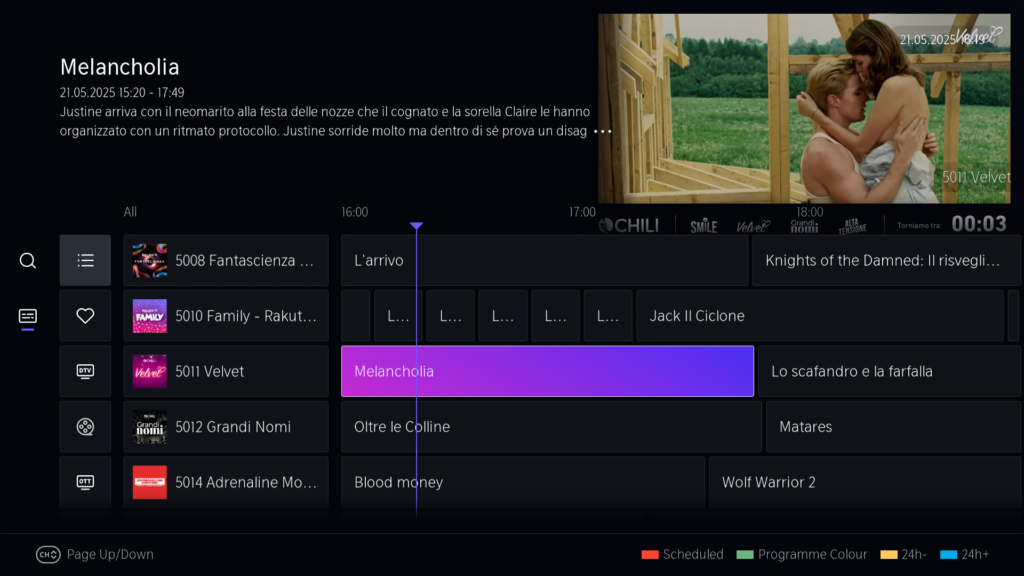The width and height of the screenshot is (1024, 576).
Task: Filter channels by DTT icon
Action: pos(85,482)
